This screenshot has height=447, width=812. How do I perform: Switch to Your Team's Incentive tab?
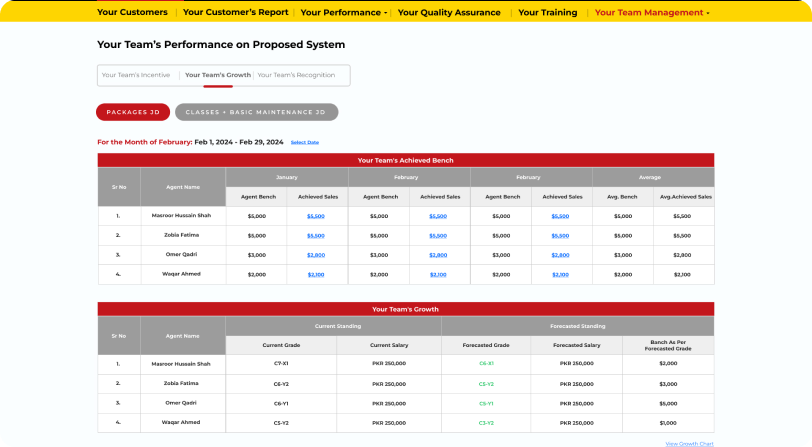click(136, 75)
